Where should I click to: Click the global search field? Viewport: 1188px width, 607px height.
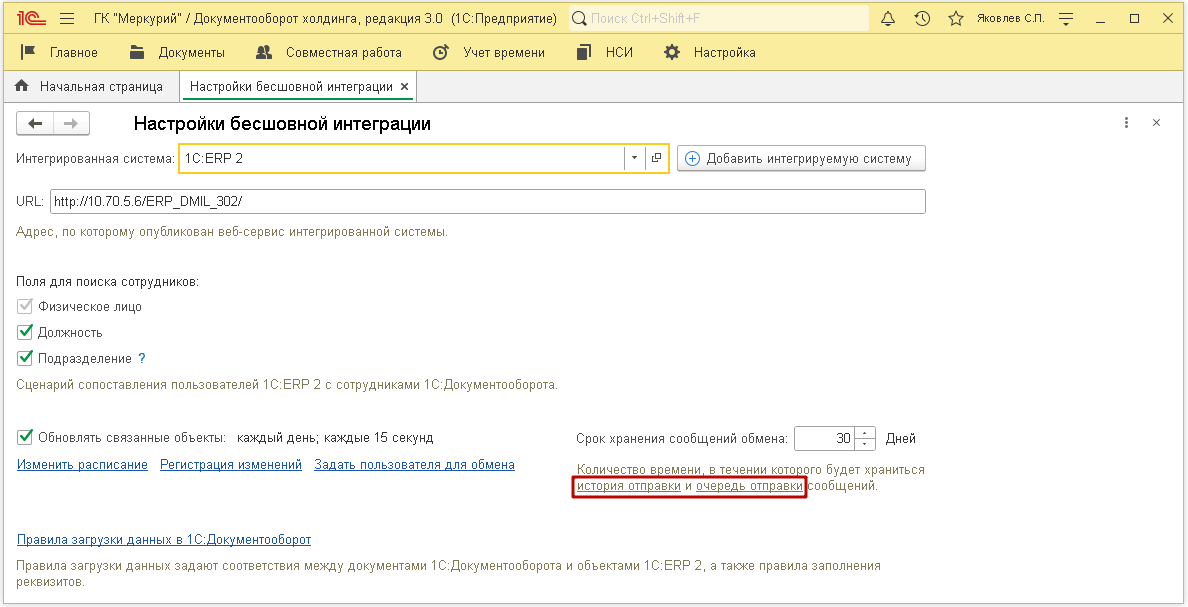pyautogui.click(x=718, y=18)
